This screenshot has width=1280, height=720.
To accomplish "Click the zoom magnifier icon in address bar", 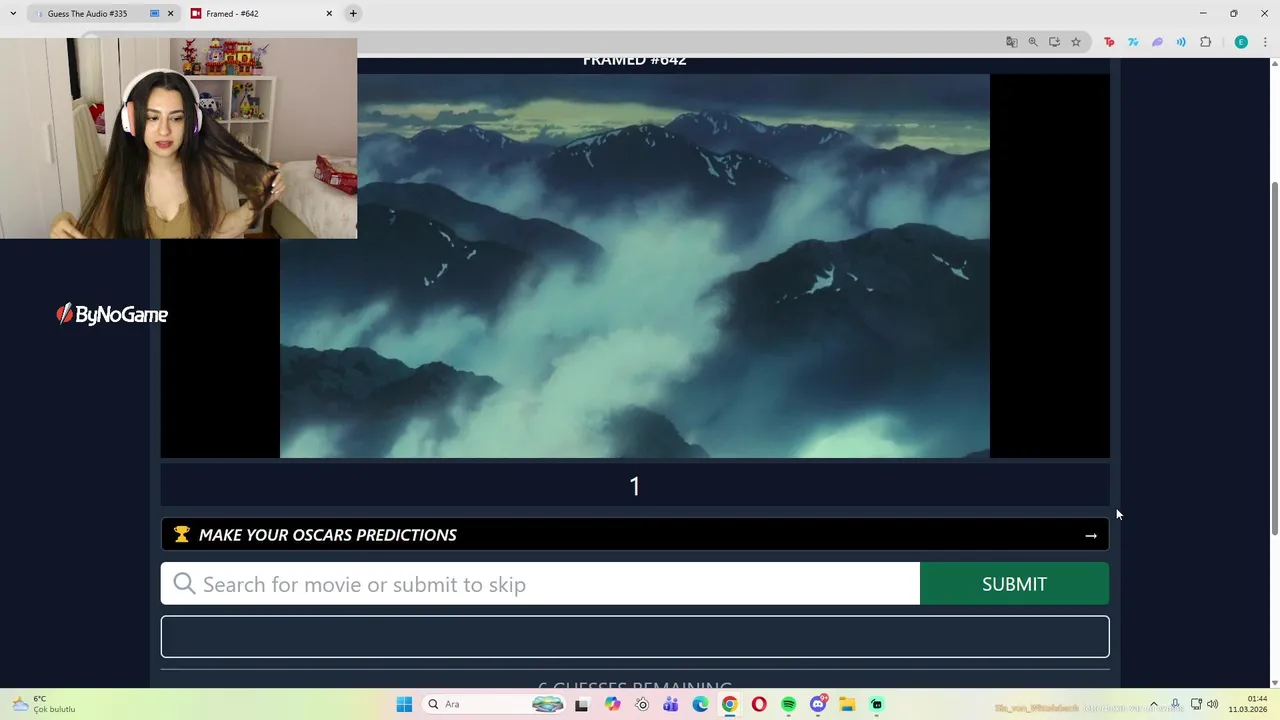I will pos(1033,42).
